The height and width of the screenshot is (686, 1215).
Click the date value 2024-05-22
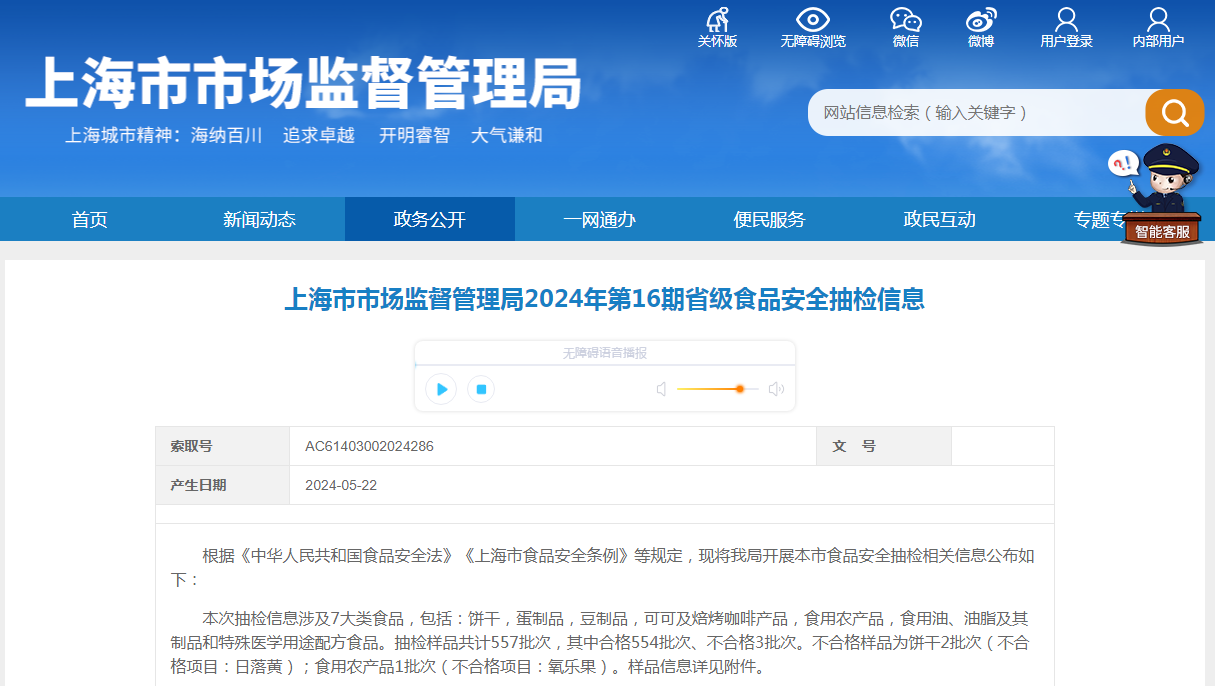coord(341,485)
